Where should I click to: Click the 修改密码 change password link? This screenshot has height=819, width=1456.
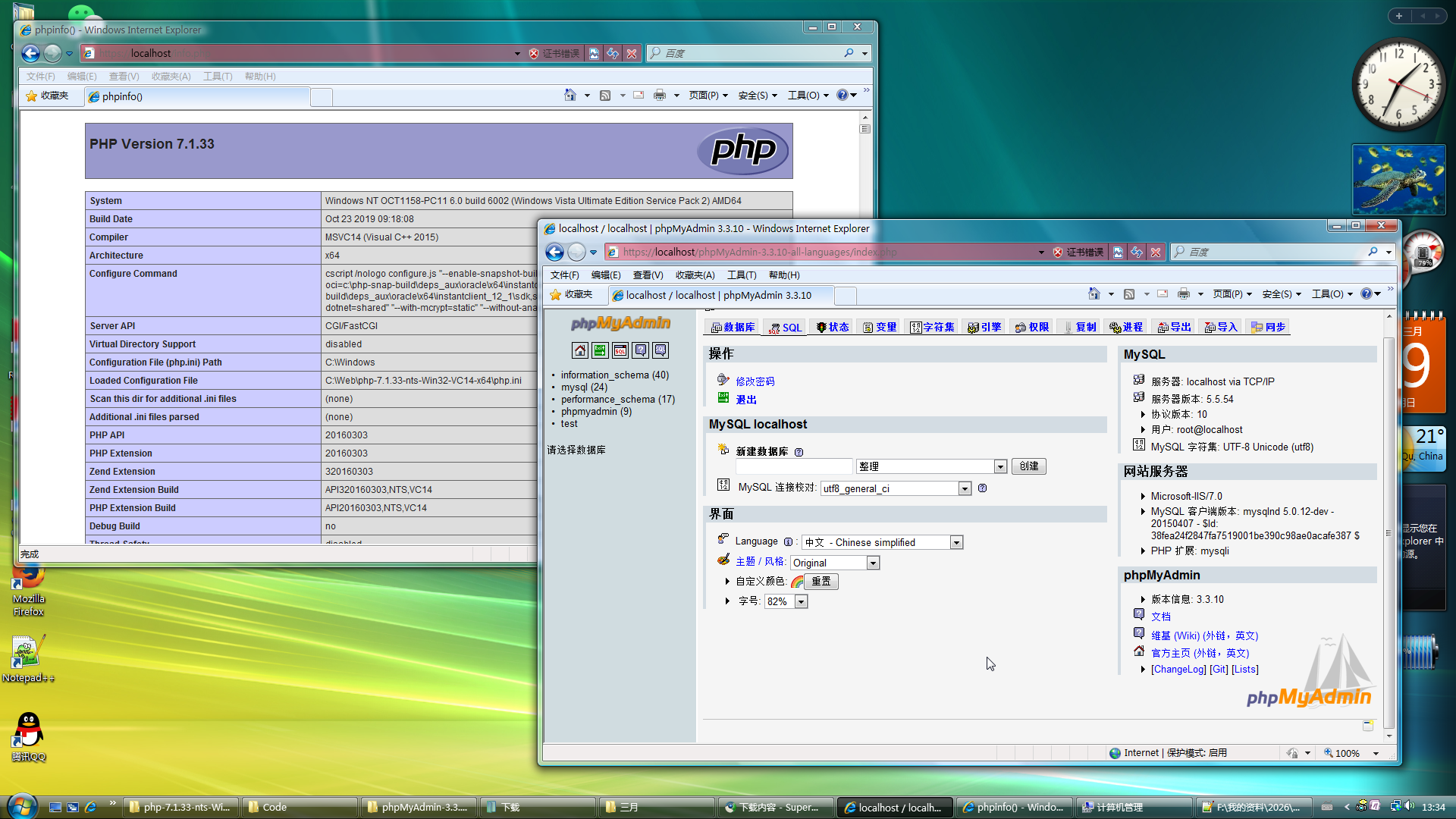[x=755, y=381]
